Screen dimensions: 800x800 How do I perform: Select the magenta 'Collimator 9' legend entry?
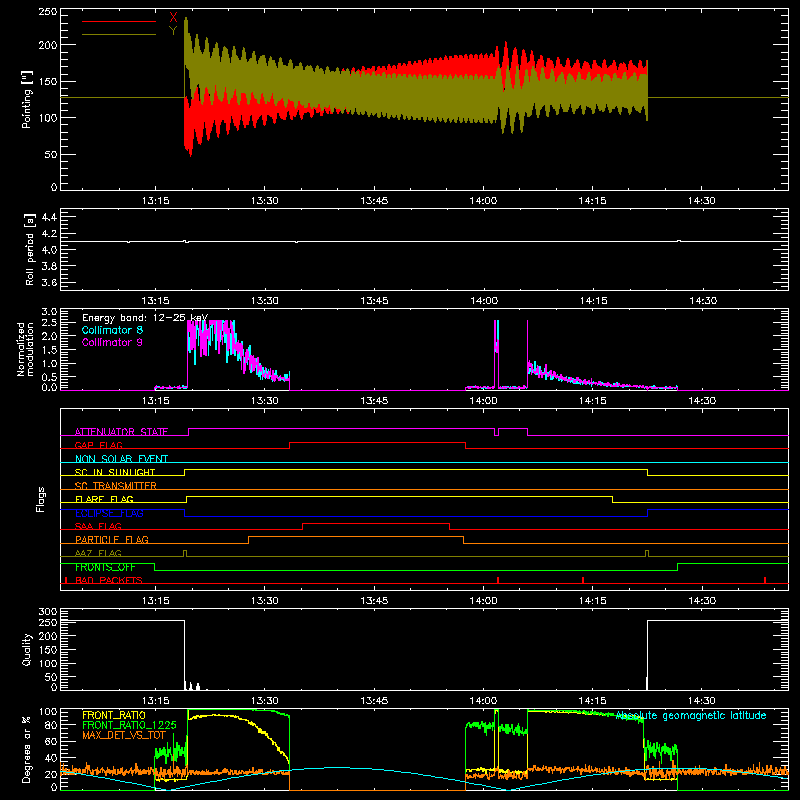pyautogui.click(x=112, y=342)
